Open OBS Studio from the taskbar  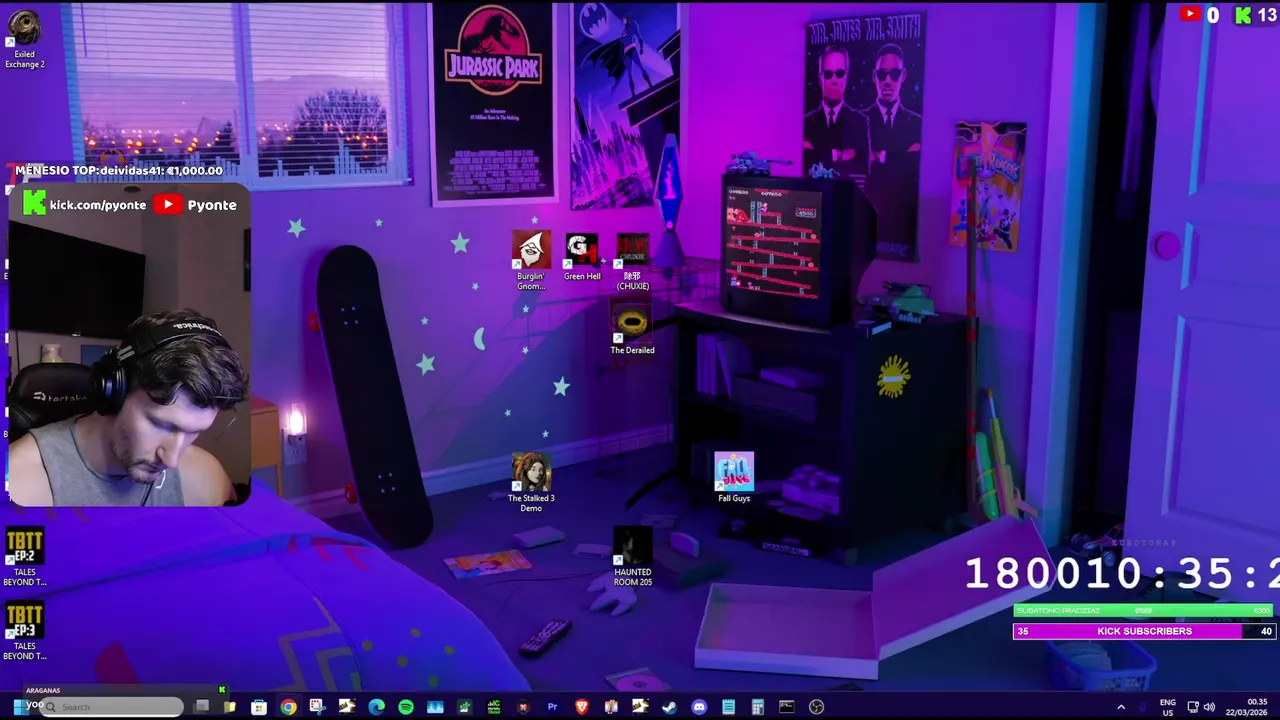[816, 707]
